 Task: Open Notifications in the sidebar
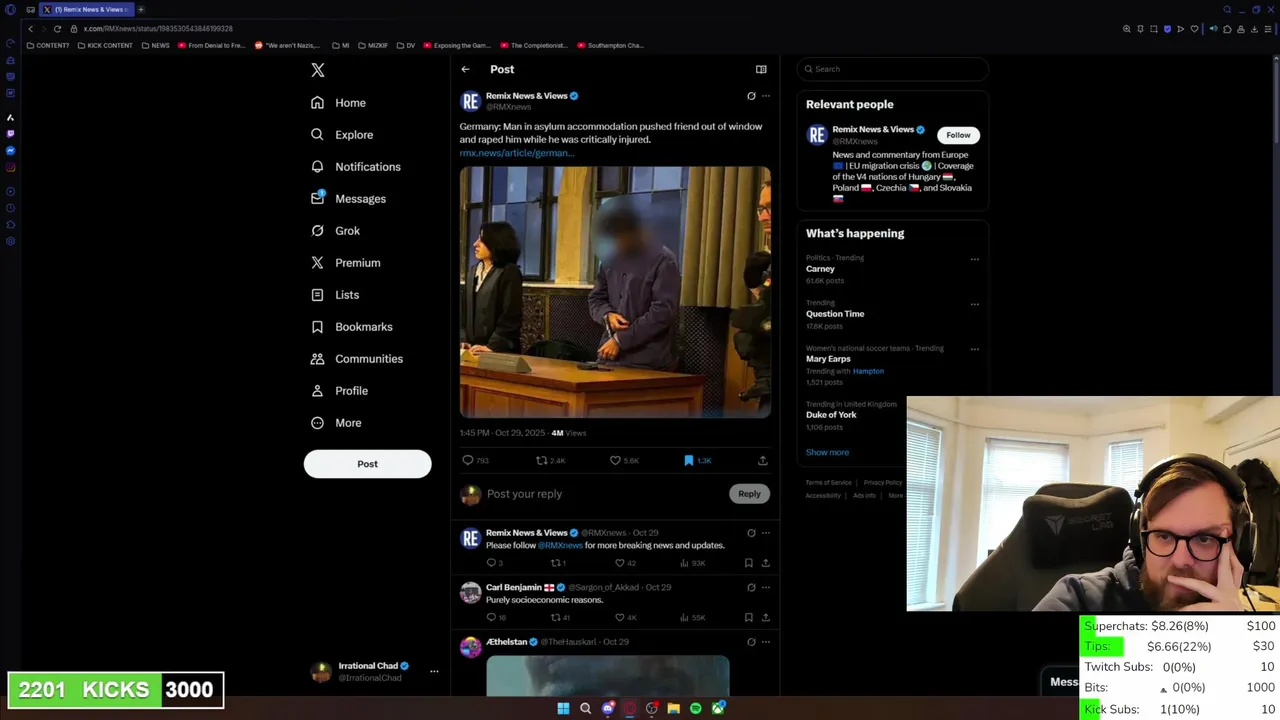pyautogui.click(x=355, y=167)
